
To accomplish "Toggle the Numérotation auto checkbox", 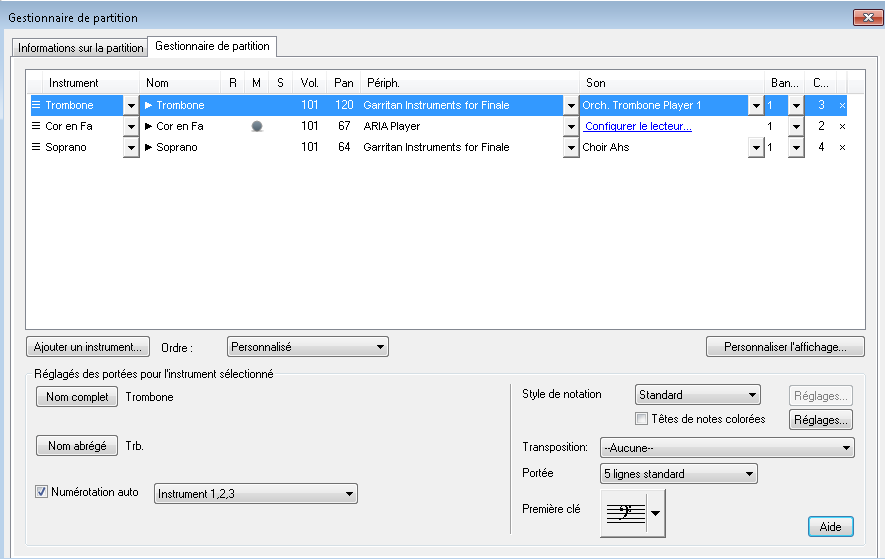I will point(42,492).
